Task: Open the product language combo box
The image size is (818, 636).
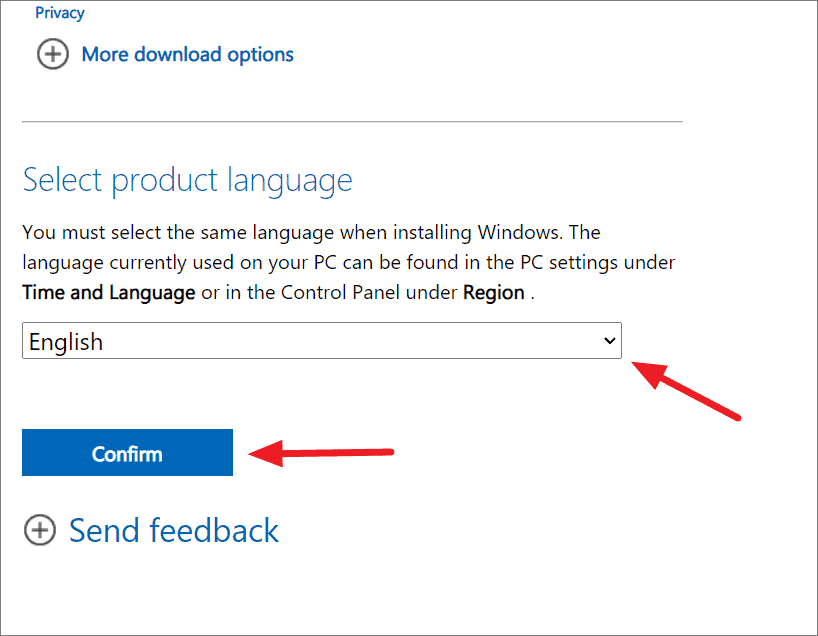Action: point(322,341)
